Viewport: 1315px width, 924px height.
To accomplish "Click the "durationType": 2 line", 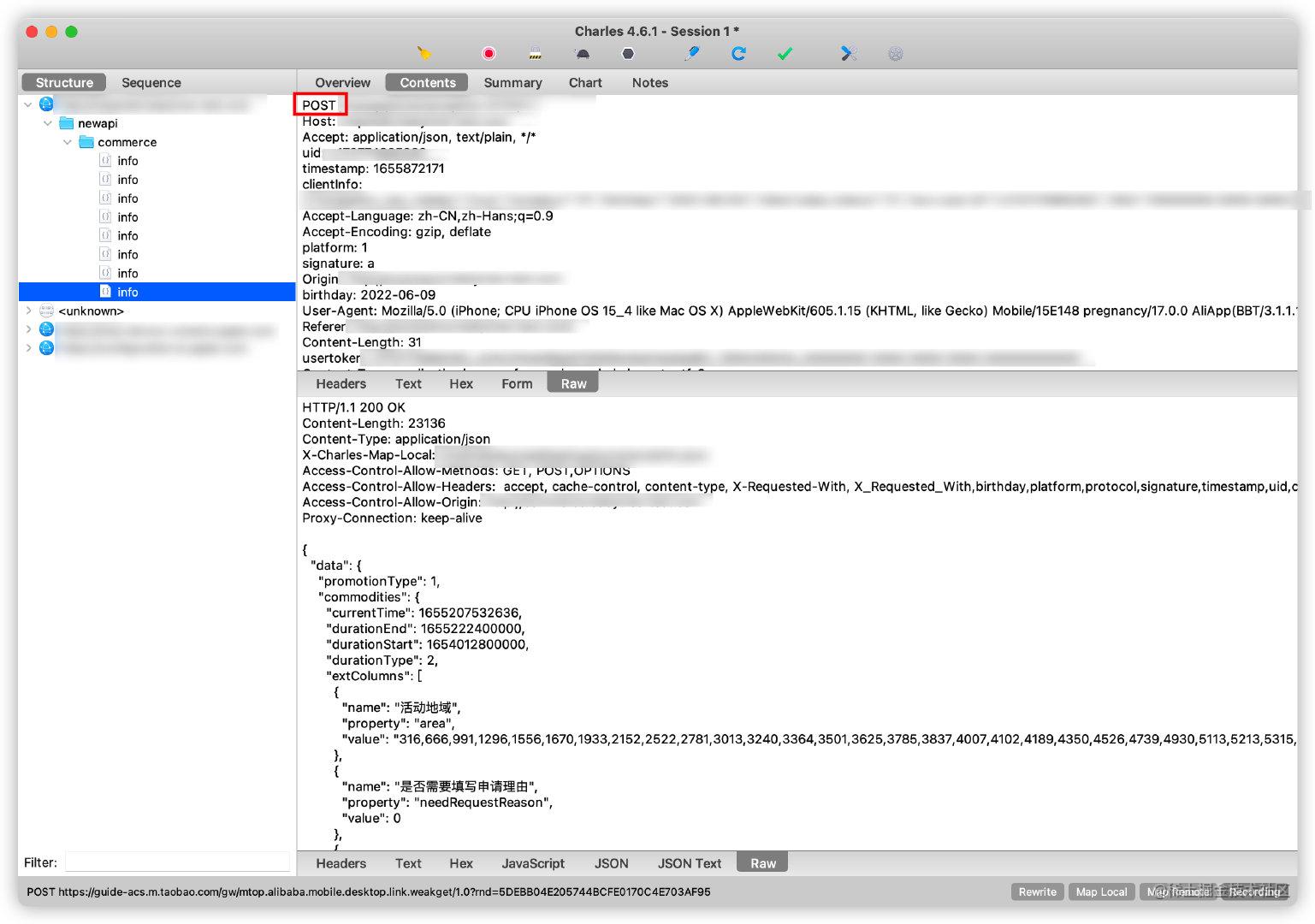I will pos(382,660).
